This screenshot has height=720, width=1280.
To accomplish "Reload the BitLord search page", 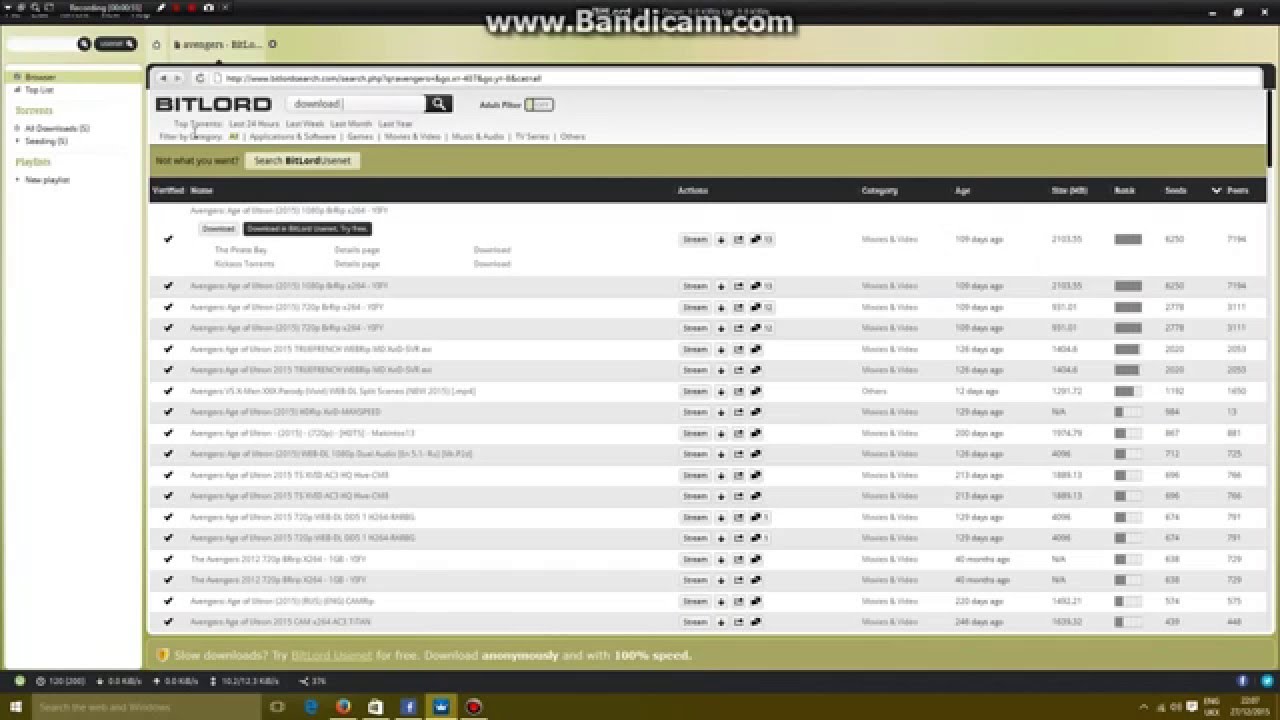I will pyautogui.click(x=200, y=78).
